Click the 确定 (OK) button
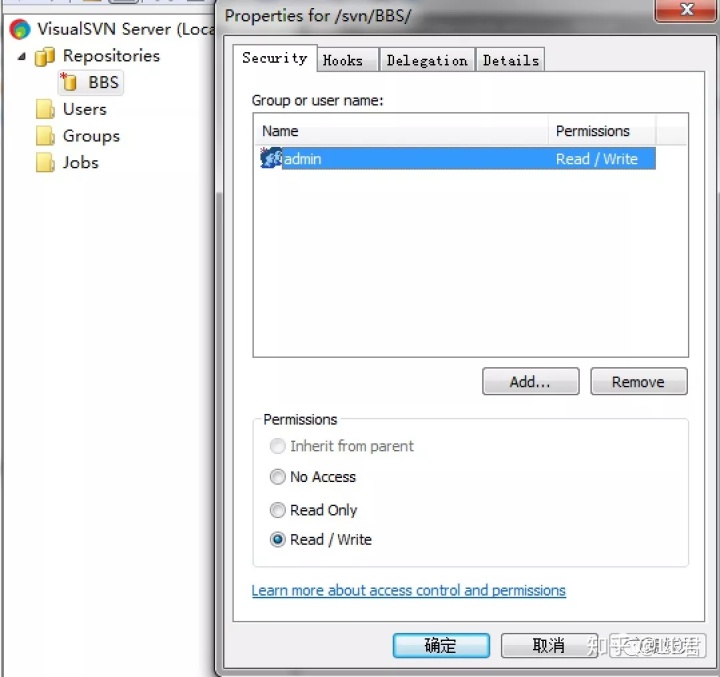720x677 pixels. point(441,645)
